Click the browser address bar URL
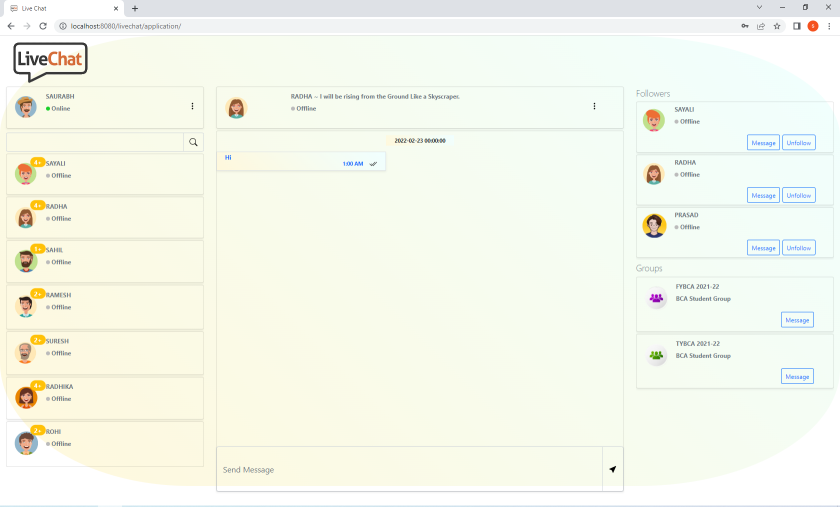This screenshot has width=840, height=507. point(125,26)
